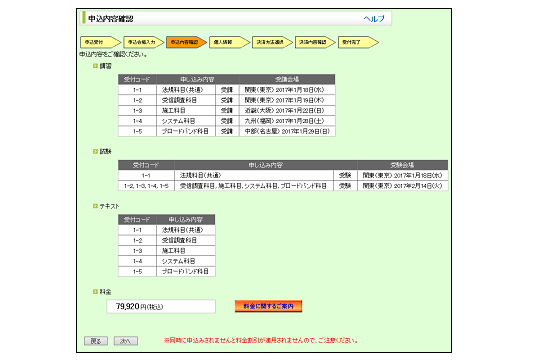
Task: Click the 申込内容をご確認ください instruction text
Action: [113, 54]
